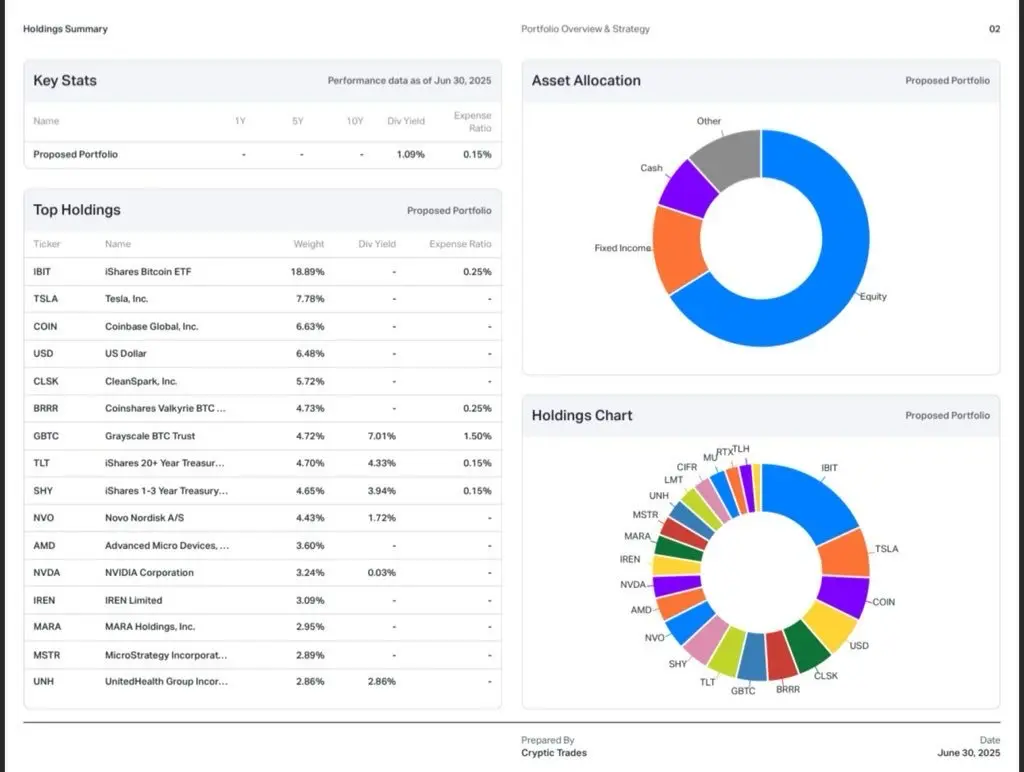Select the TSLA ticker row cell
Image resolution: width=1024 pixels, height=772 pixels.
coord(46,298)
